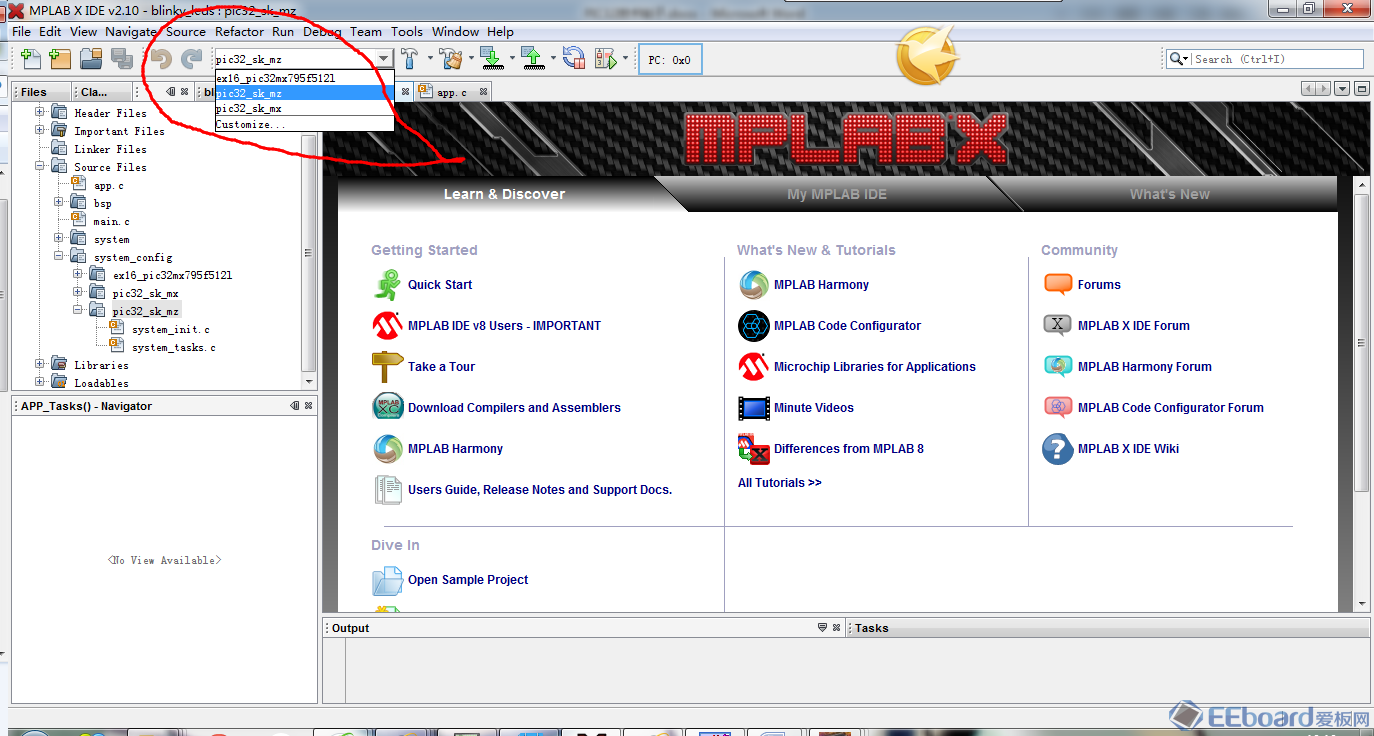Click the Open Sample Project folder icon
This screenshot has width=1374, height=736.
tap(387, 580)
